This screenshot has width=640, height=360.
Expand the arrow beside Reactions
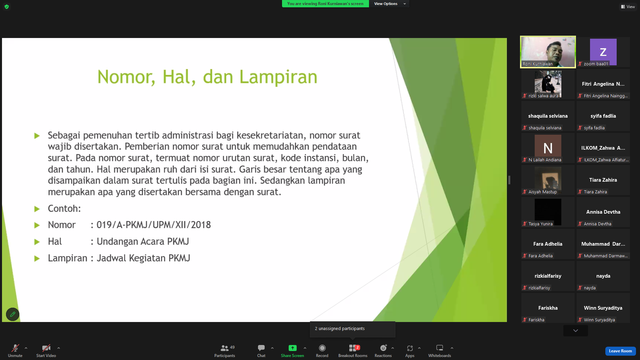tap(393, 348)
